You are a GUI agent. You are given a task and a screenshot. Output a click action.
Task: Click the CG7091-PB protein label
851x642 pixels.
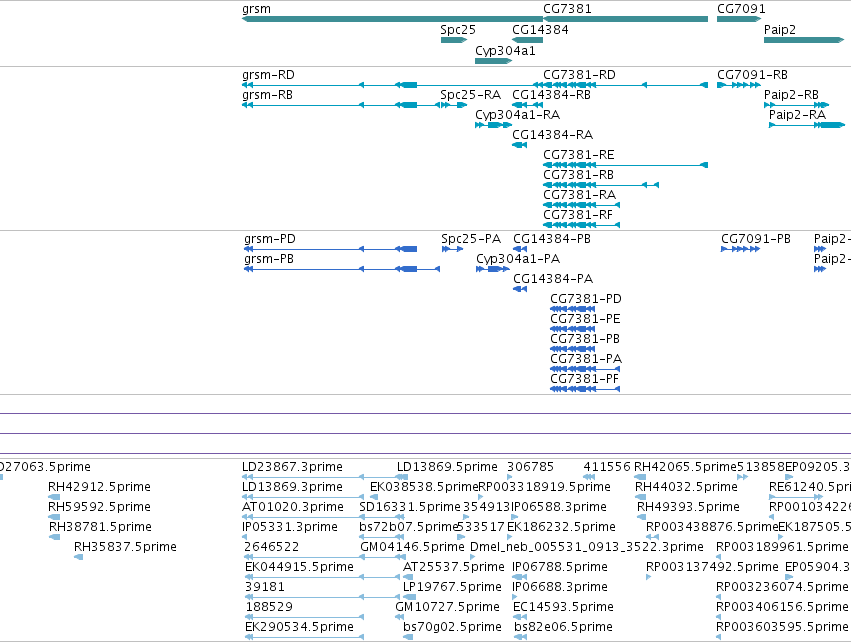point(755,239)
